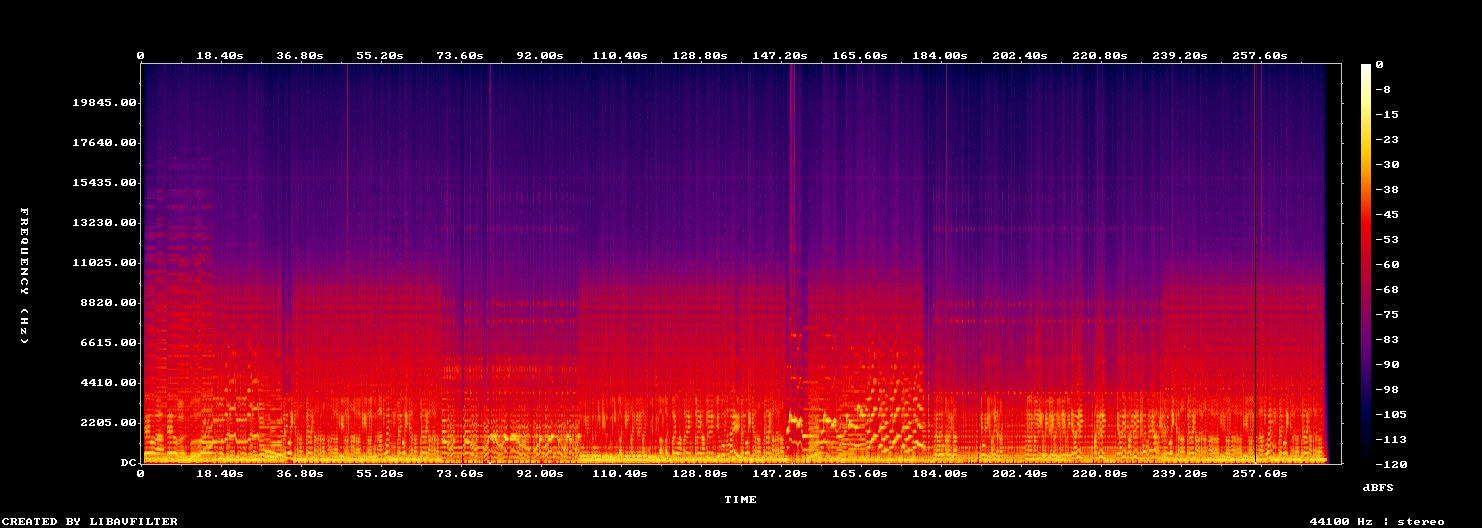Image resolution: width=1482 pixels, height=528 pixels.
Task: Select the 8820.00 frequency label
Action: pyautogui.click(x=108, y=303)
